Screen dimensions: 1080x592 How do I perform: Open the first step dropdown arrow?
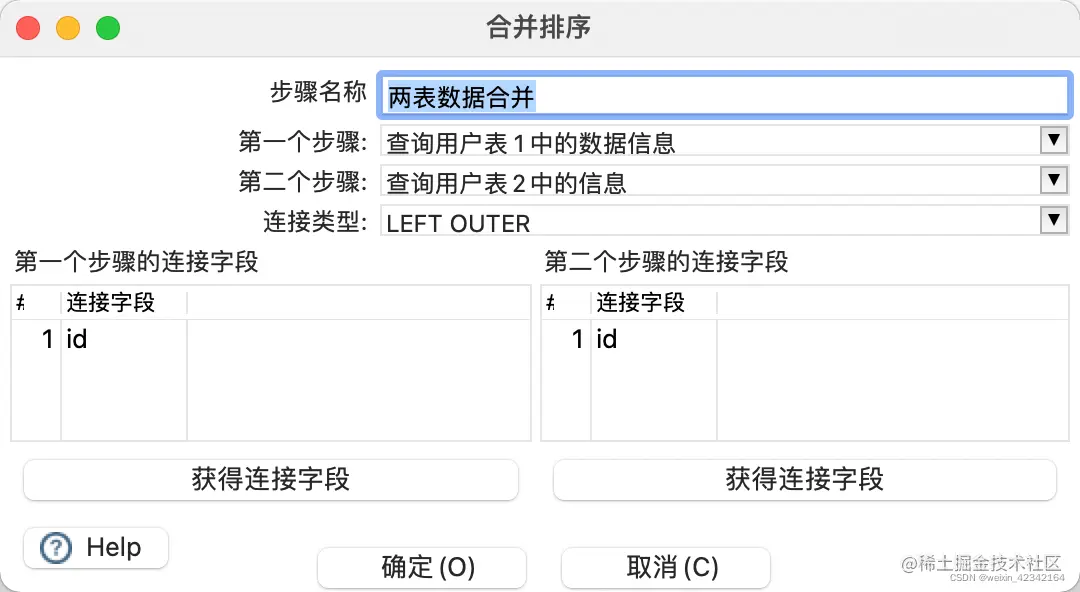[1053, 140]
